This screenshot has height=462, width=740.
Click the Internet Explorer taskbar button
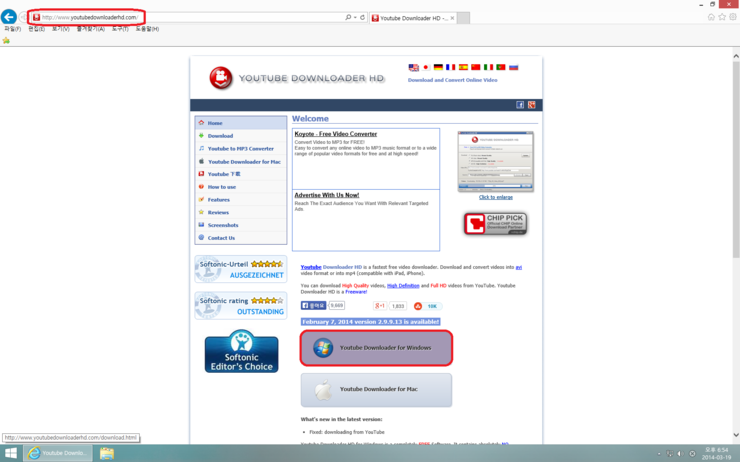[58, 454]
